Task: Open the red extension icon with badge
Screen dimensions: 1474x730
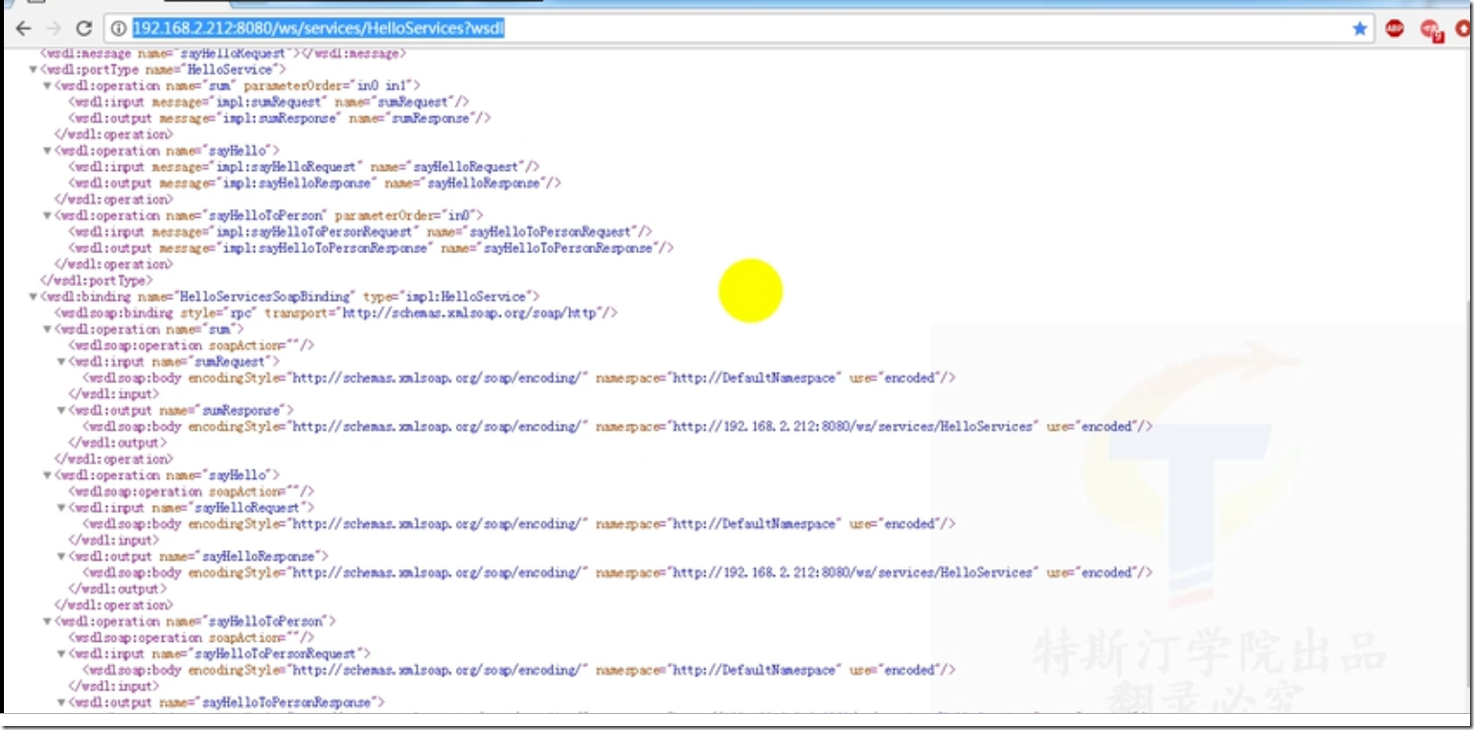Action: [1431, 30]
